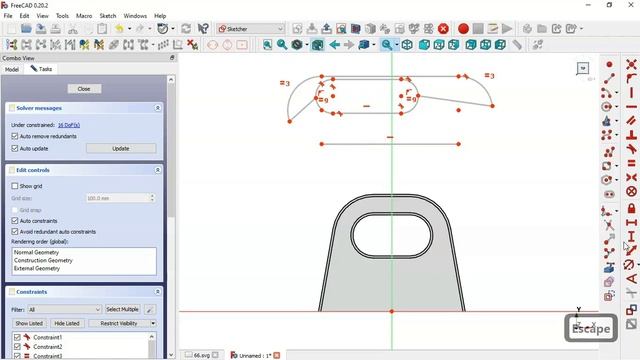Click the Close button in Tasks
Viewport: 640px width, 360px height.
click(x=84, y=89)
